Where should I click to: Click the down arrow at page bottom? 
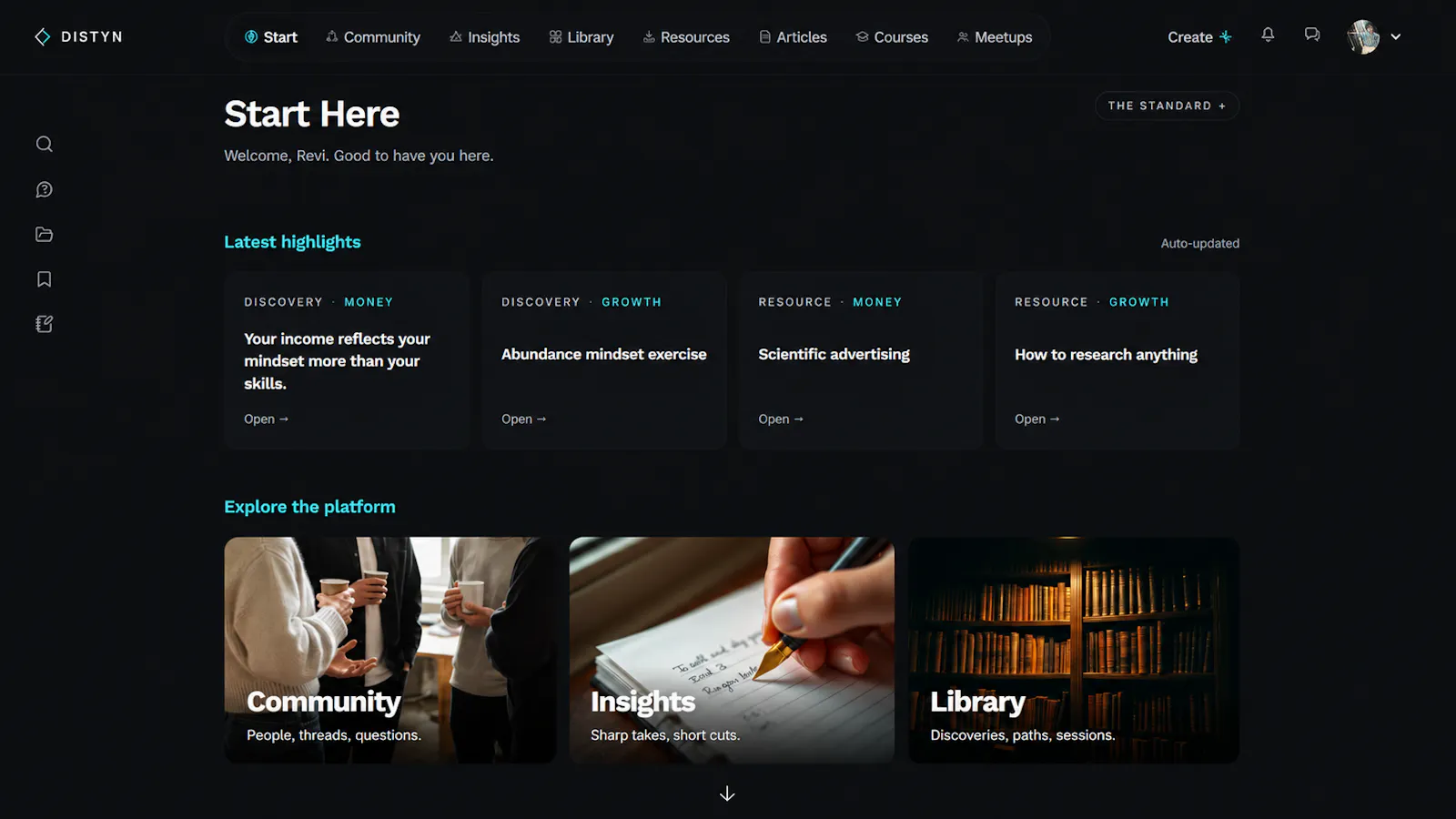pos(727,794)
